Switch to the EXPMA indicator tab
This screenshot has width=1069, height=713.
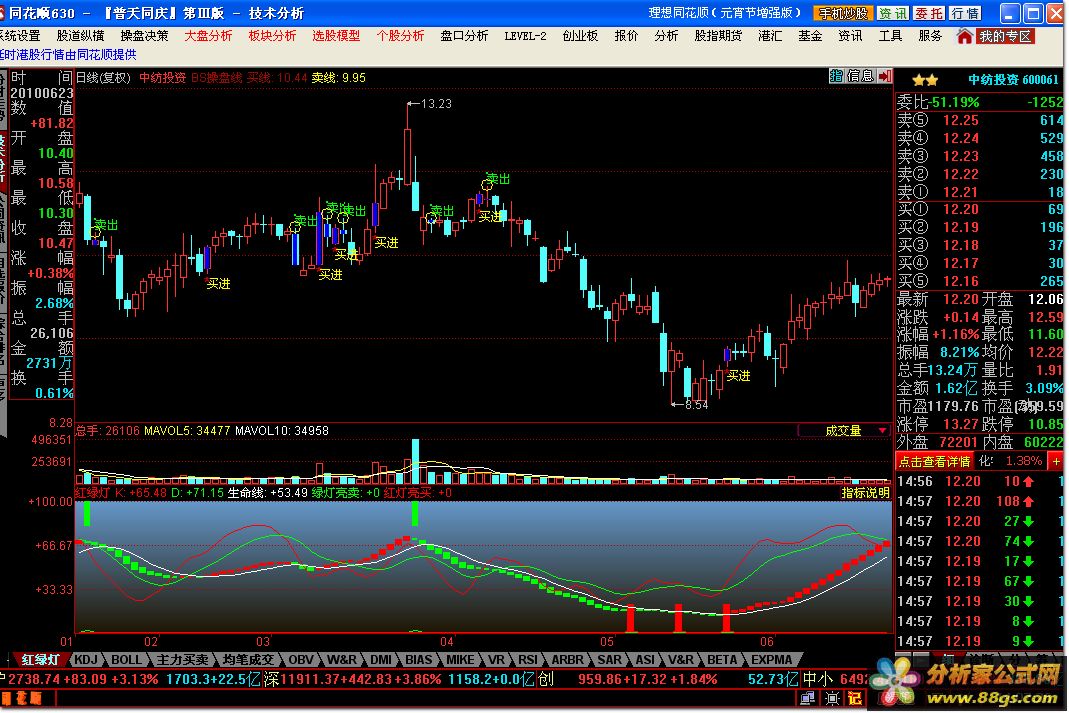coord(772,660)
